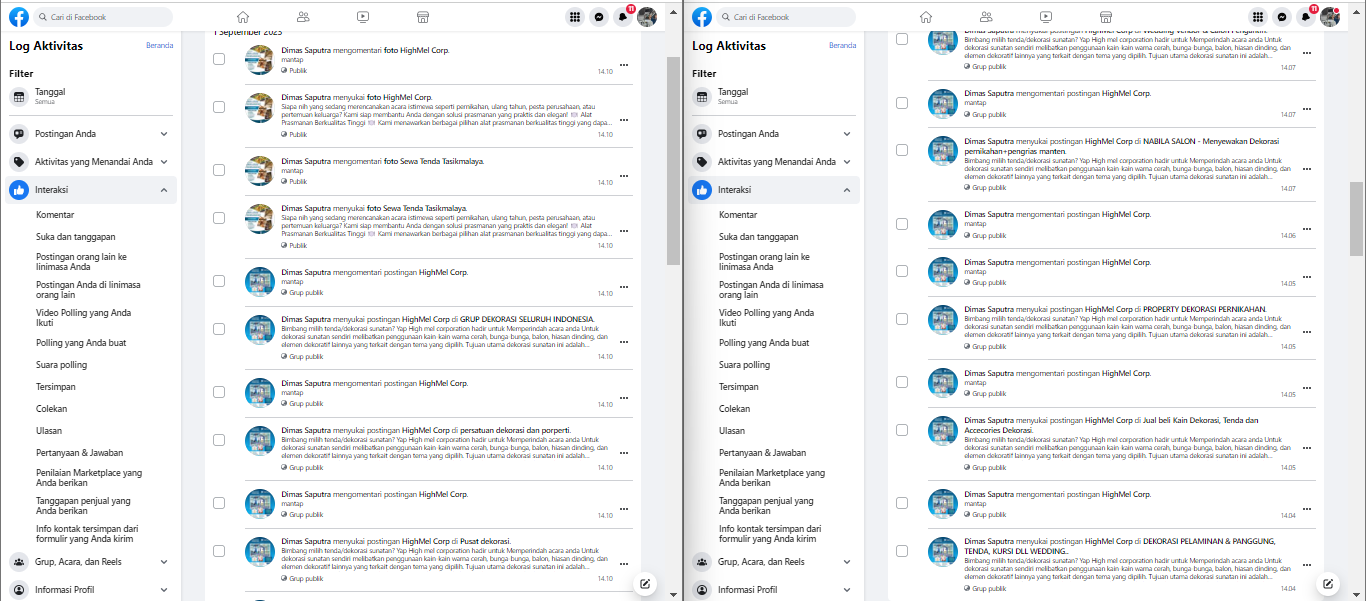1366x601 pixels.
Task: Check the 'persatuan dekorasi dan porperti' row checkbox
Action: pos(219,440)
